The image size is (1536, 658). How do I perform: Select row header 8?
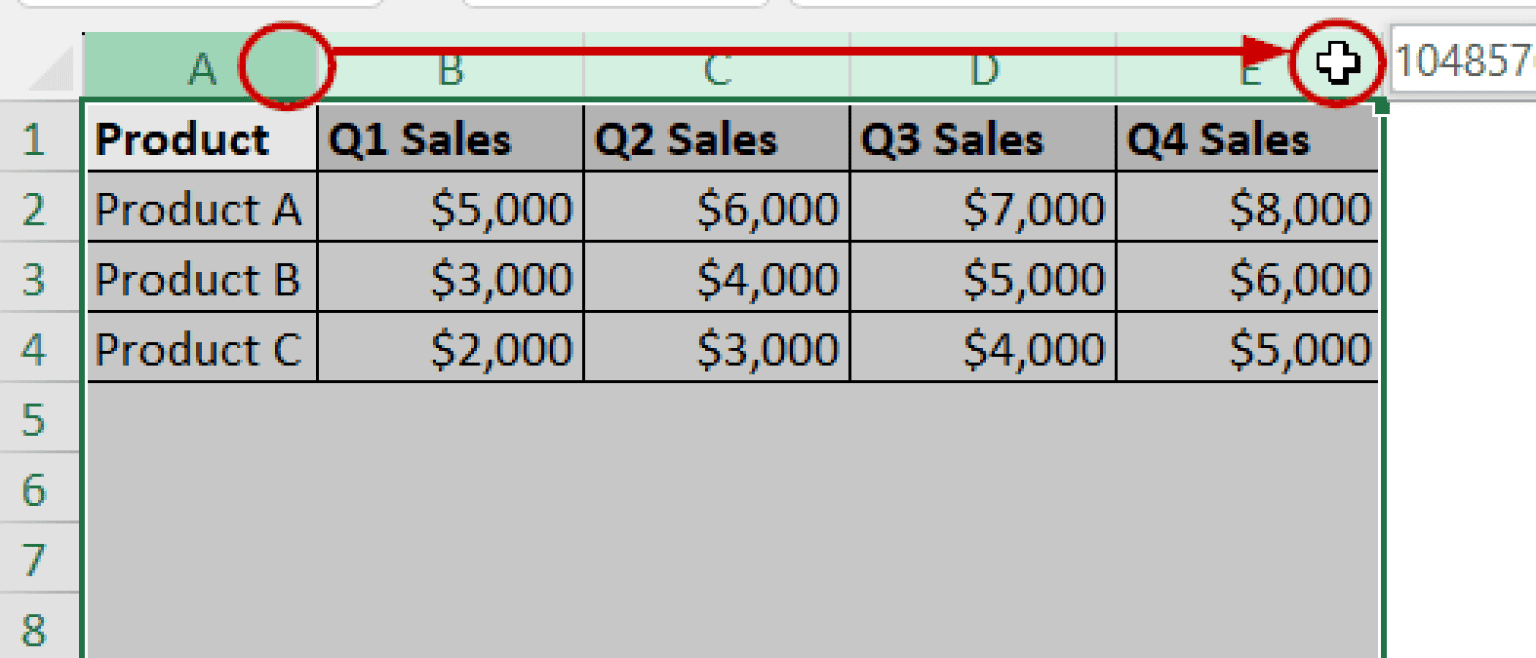pos(40,627)
